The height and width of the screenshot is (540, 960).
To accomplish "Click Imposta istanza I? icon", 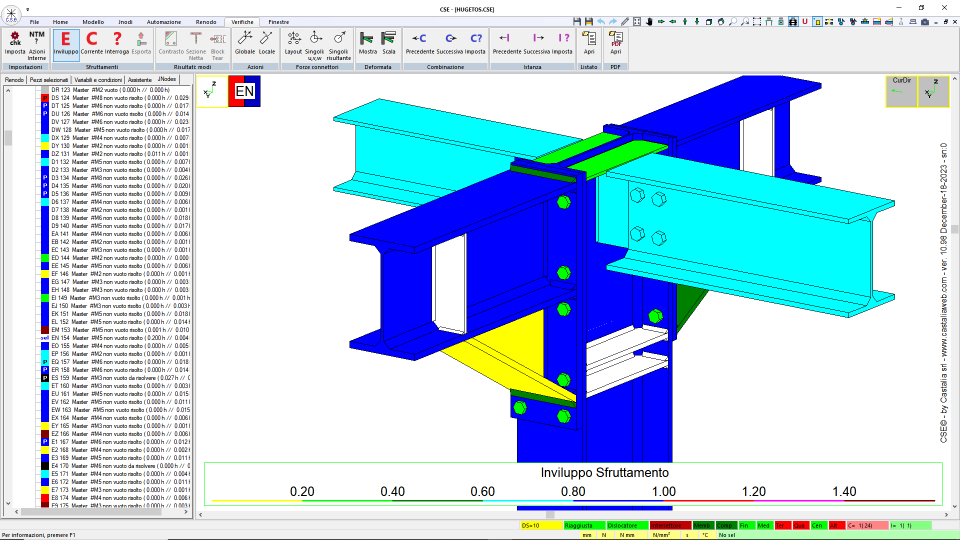I will pyautogui.click(x=562, y=44).
